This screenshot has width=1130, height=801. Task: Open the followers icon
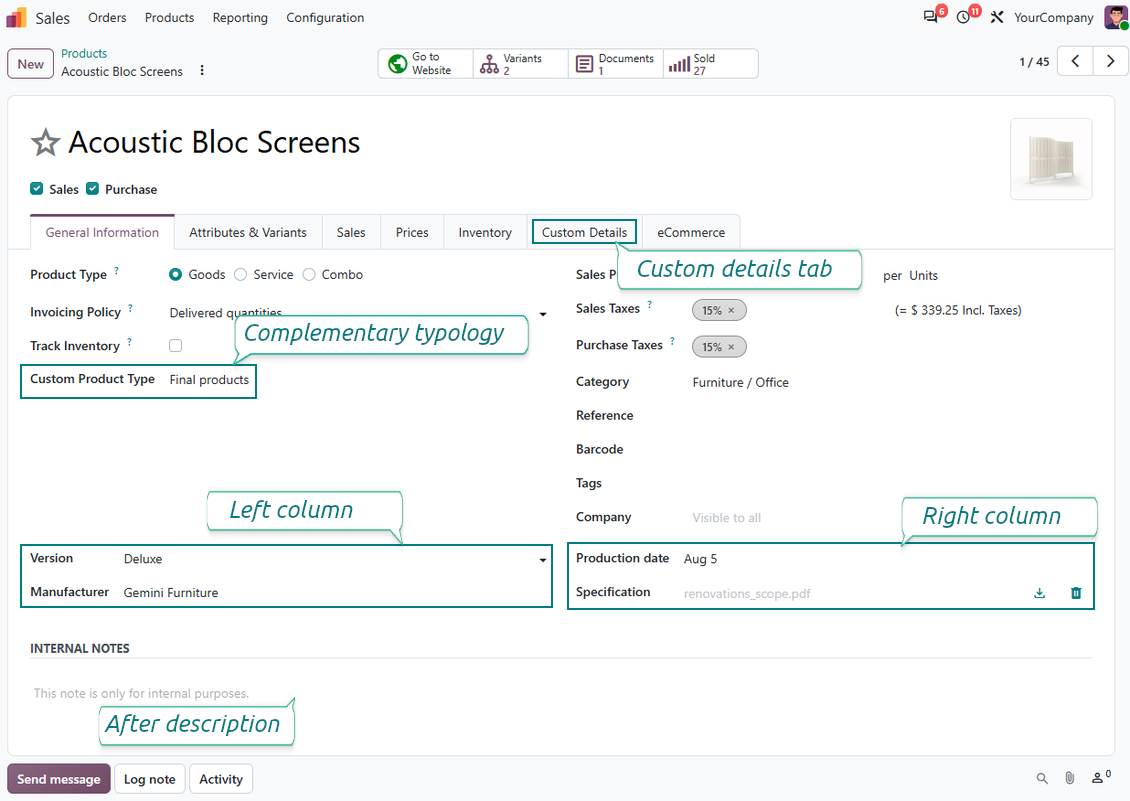pos(1100,777)
